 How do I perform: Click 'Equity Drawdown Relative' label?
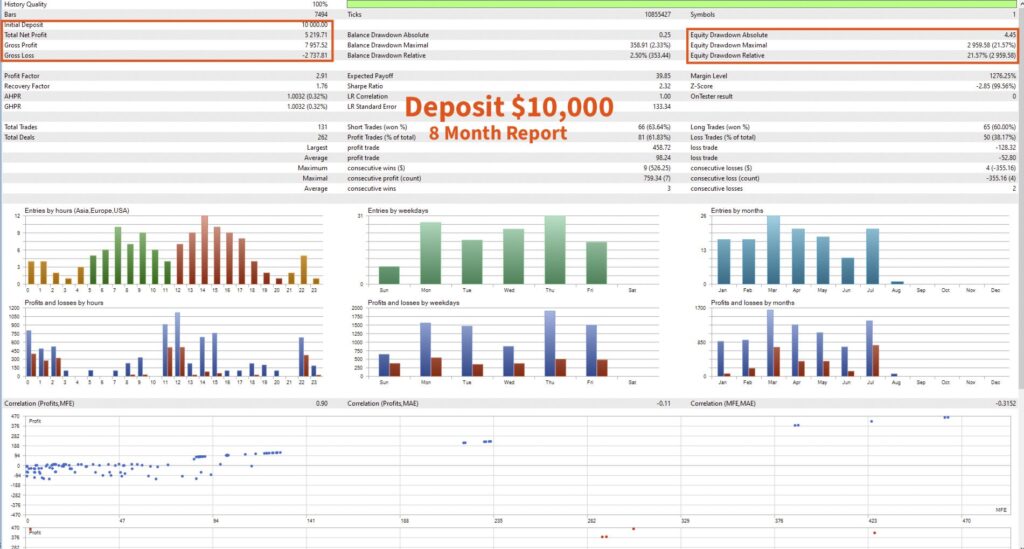tap(728, 55)
